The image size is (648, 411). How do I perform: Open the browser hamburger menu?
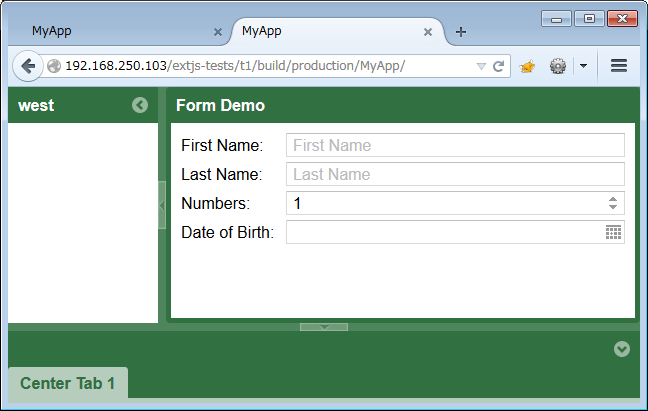pos(619,66)
